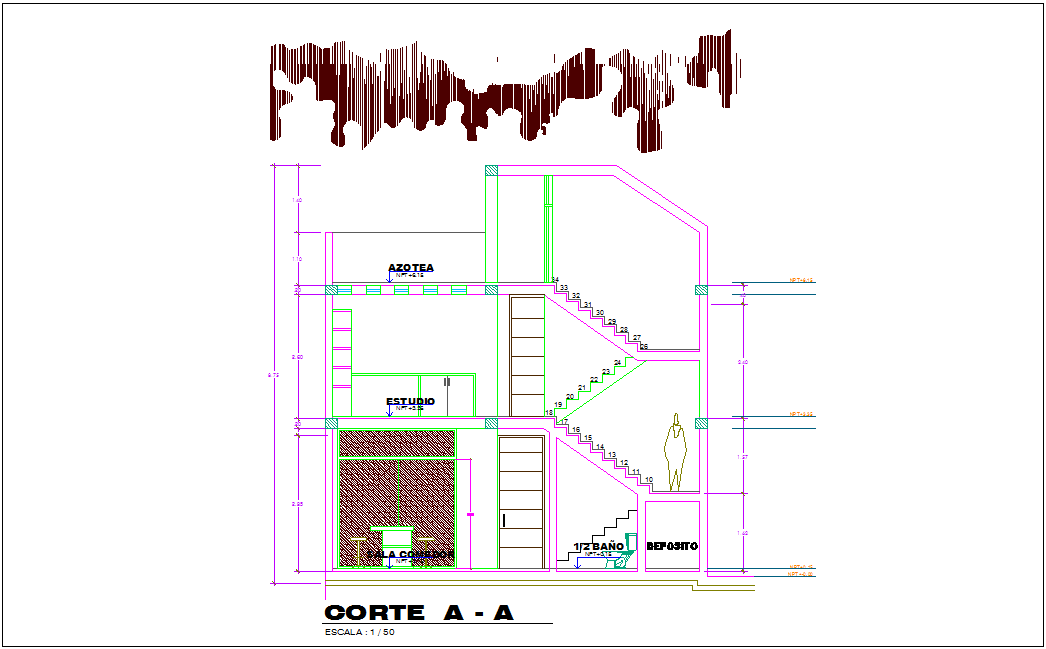Click the ESCALA : 1 / 50 text
1046x649 pixels.
[x=360, y=633]
